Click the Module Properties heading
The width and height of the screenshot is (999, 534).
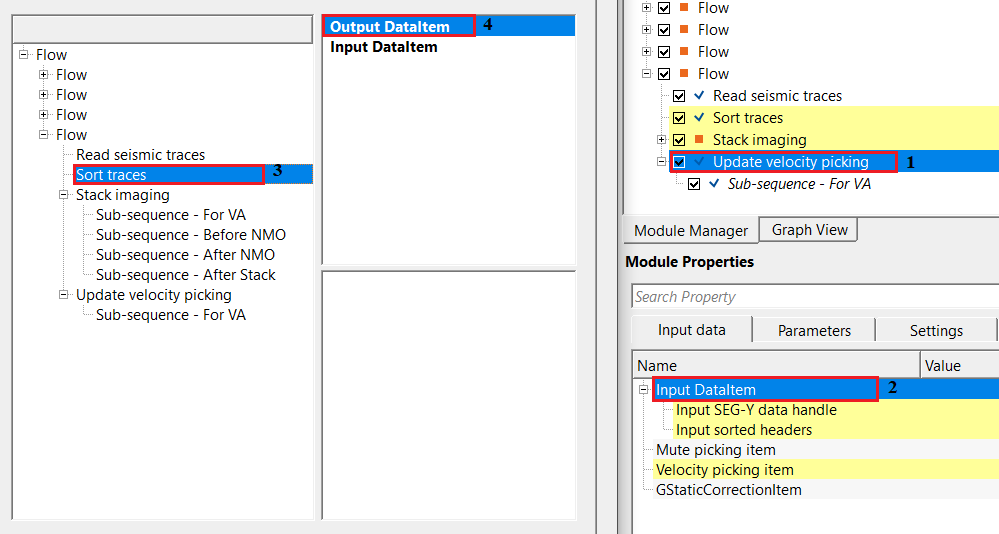pos(689,262)
